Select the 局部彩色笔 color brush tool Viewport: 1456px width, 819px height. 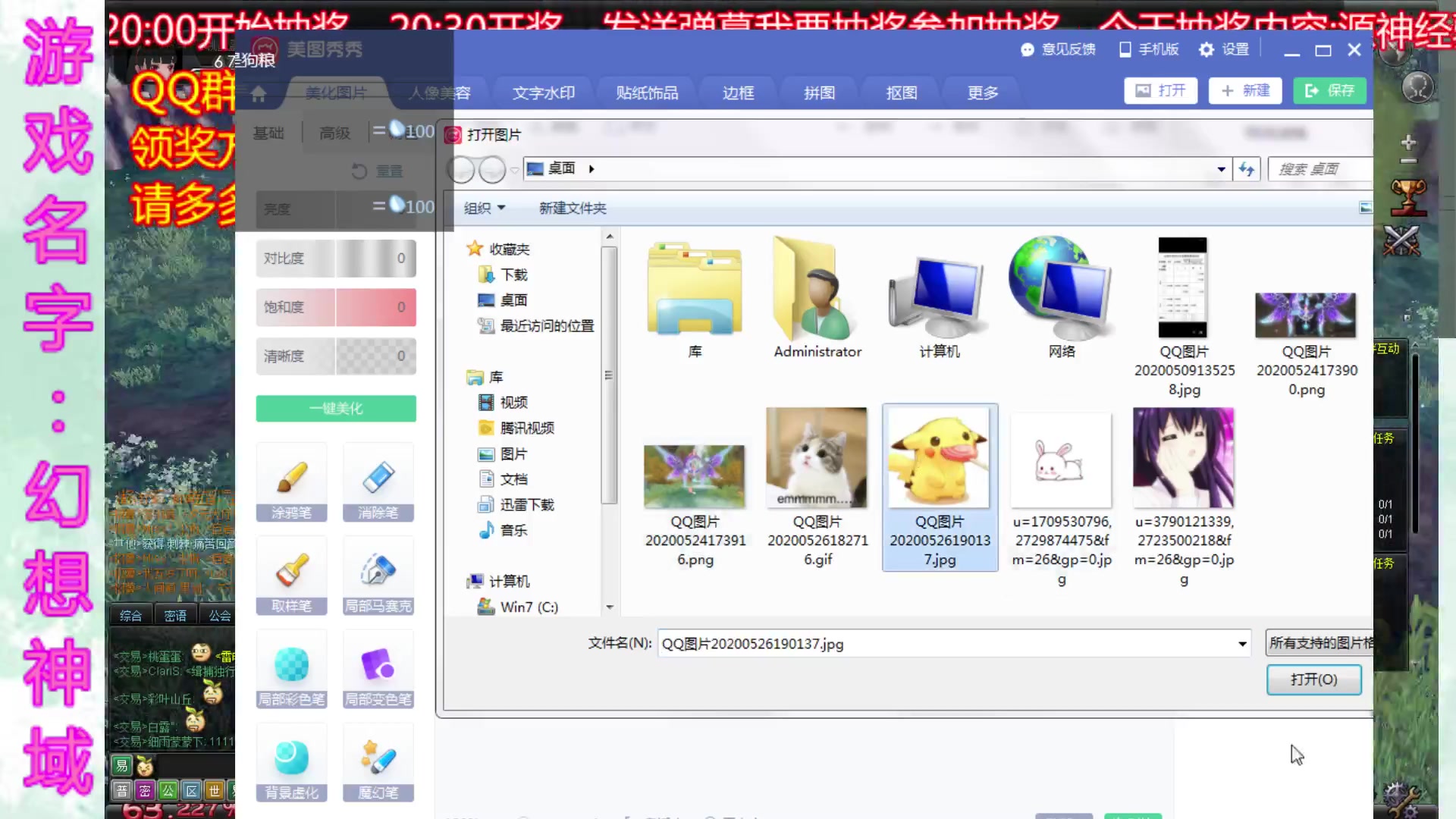pos(291,669)
